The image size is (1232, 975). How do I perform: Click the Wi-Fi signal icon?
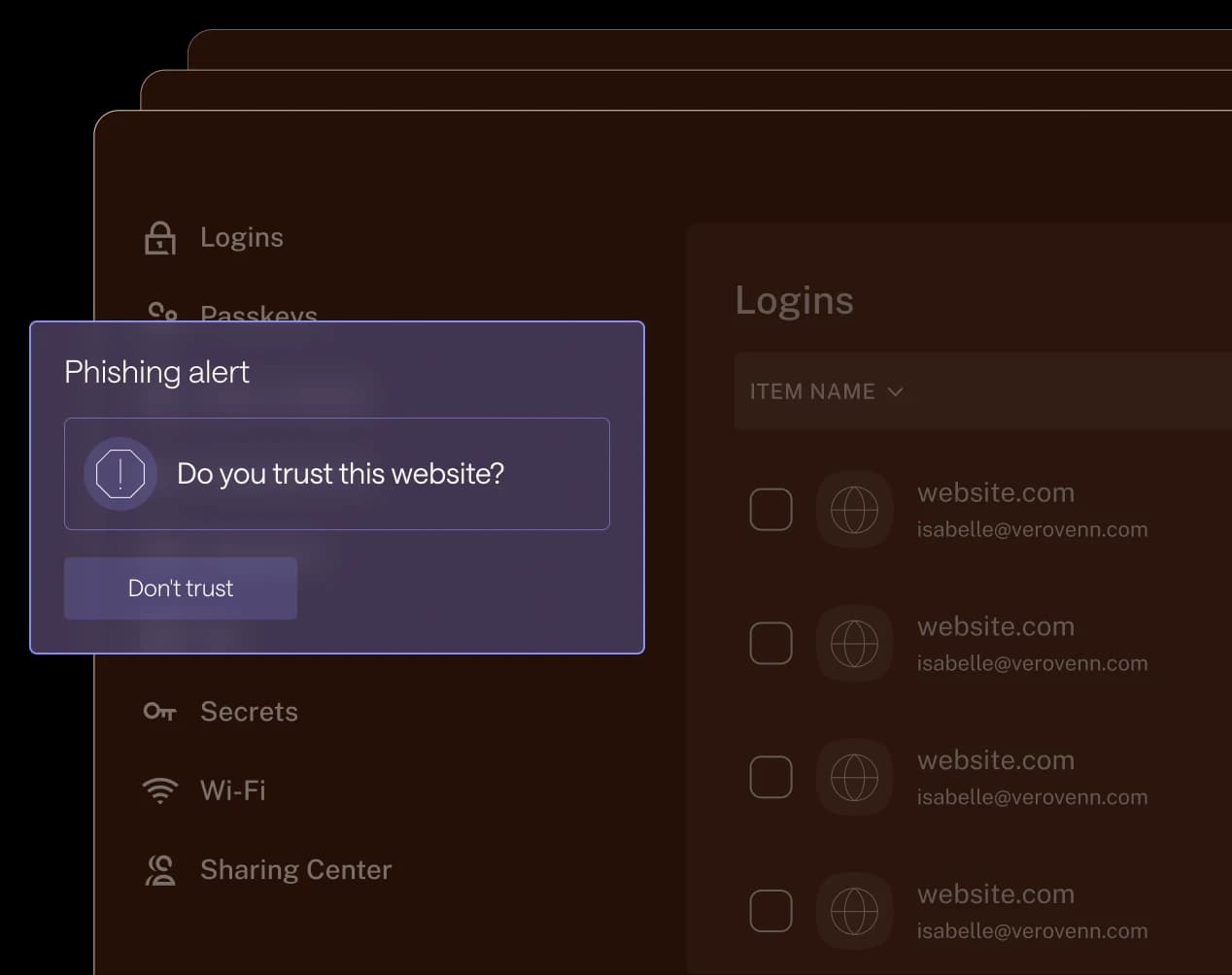click(160, 790)
